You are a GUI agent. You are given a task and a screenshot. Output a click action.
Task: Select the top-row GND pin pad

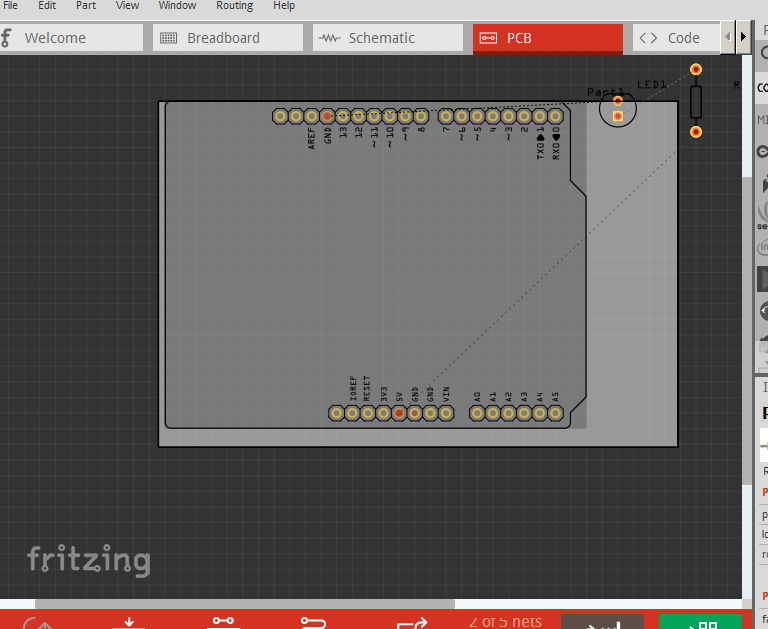point(327,117)
